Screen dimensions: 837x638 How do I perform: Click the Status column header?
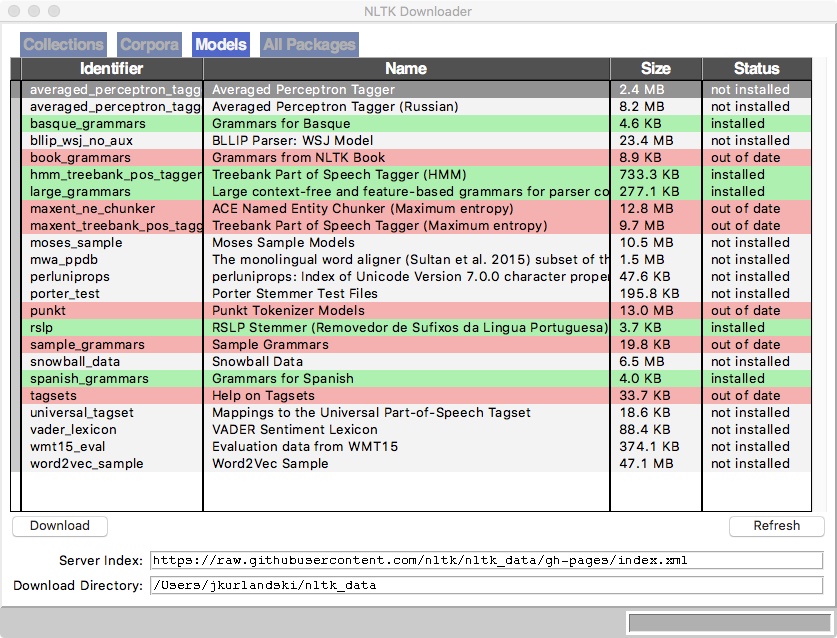[757, 68]
